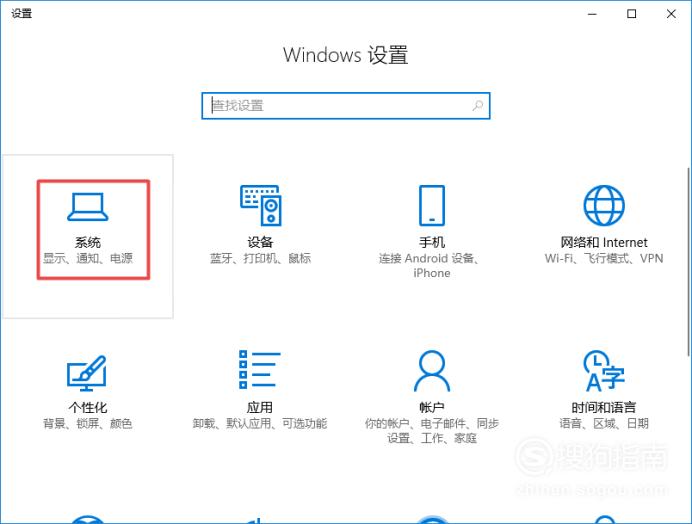The width and height of the screenshot is (692, 524).
Task: Click the 系统 label
Action: click(87, 242)
